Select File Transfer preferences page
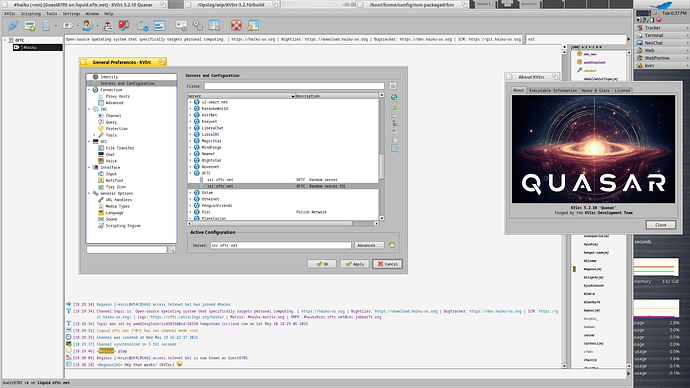This screenshot has width=690, height=388. [120, 148]
